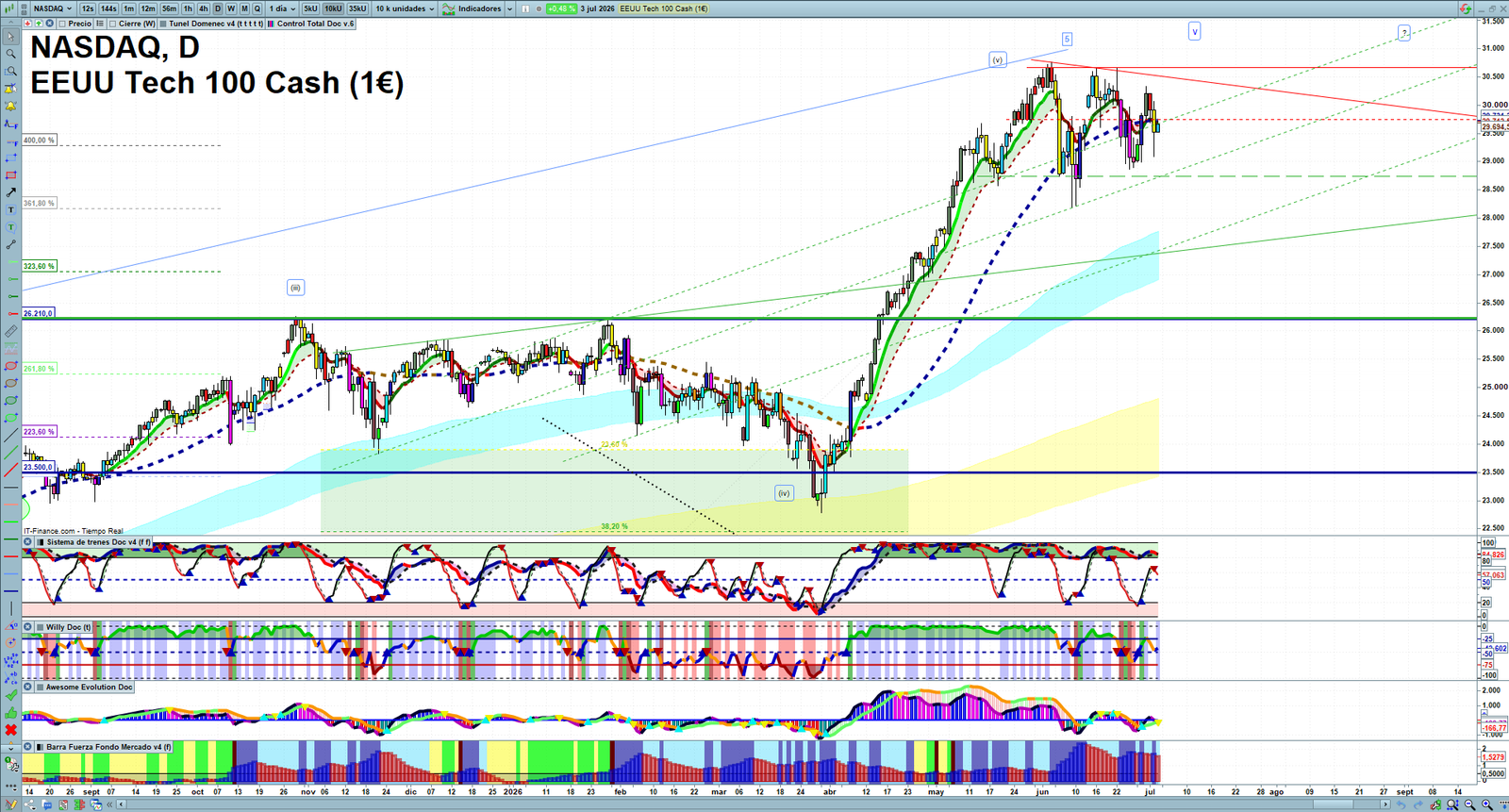The width and height of the screenshot is (1509, 812).
Task: Click the 26.210,0 price level label
Action: (x=39, y=313)
